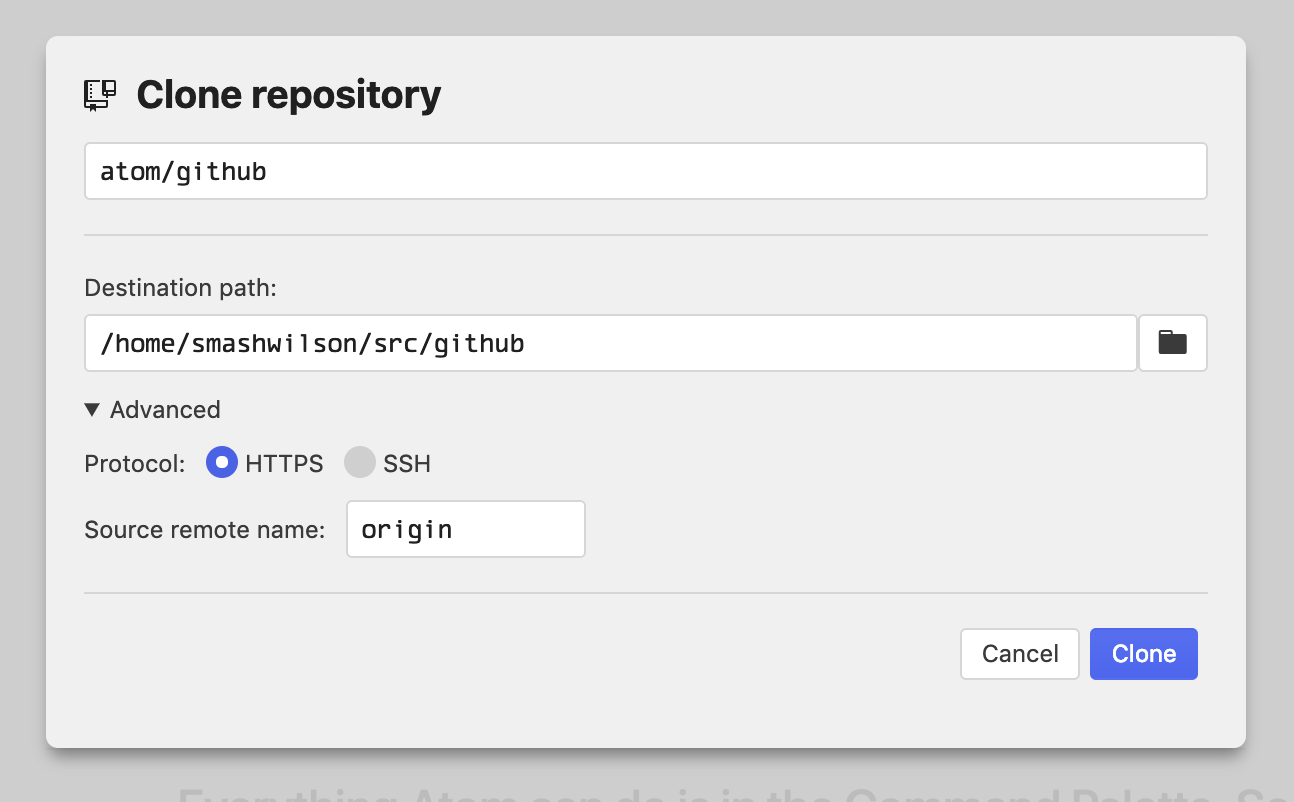
Task: Select the atom/github repository field
Action: pyautogui.click(x=645, y=170)
